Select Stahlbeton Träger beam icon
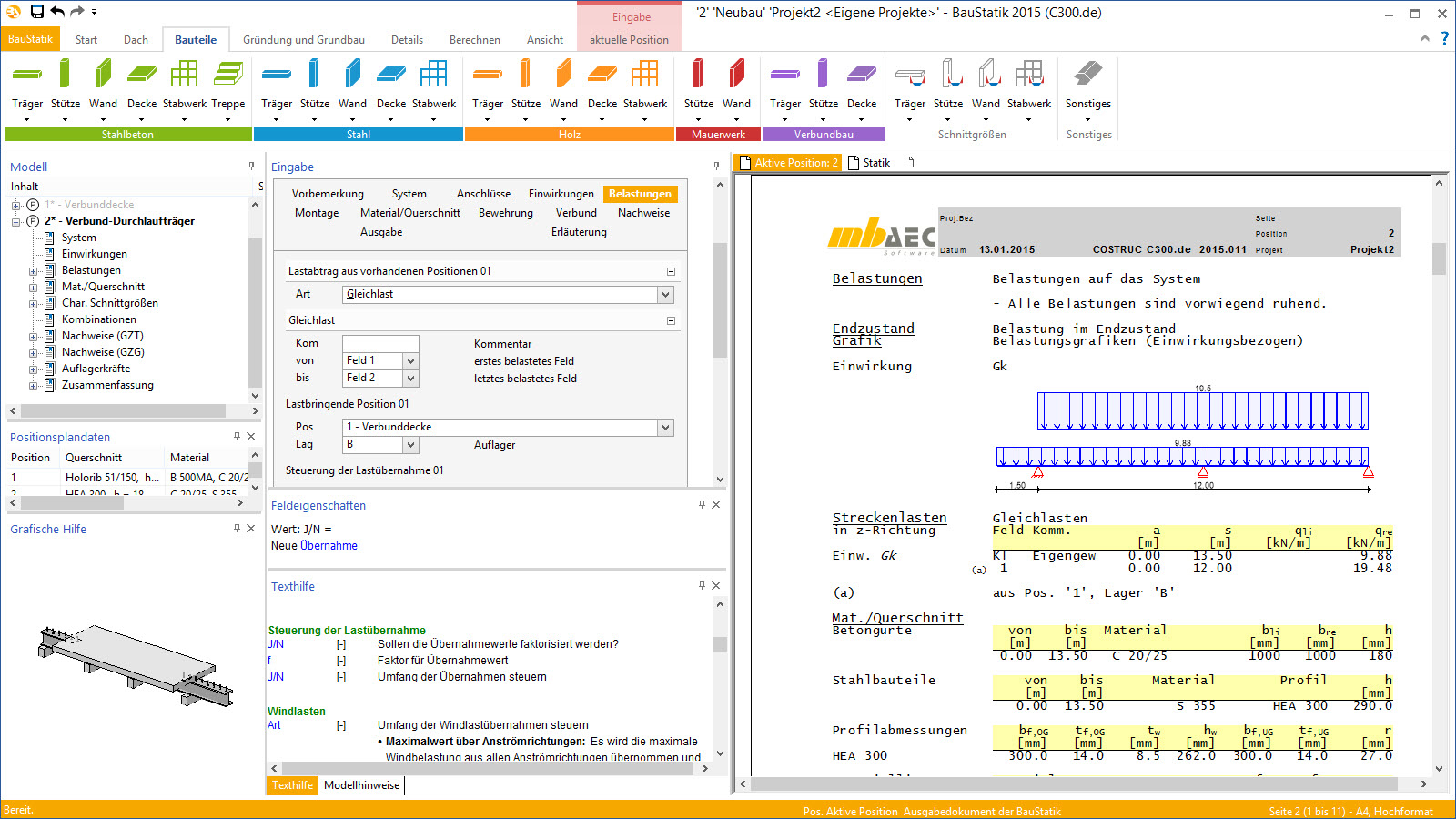The width and height of the screenshot is (1456, 819). click(27, 75)
